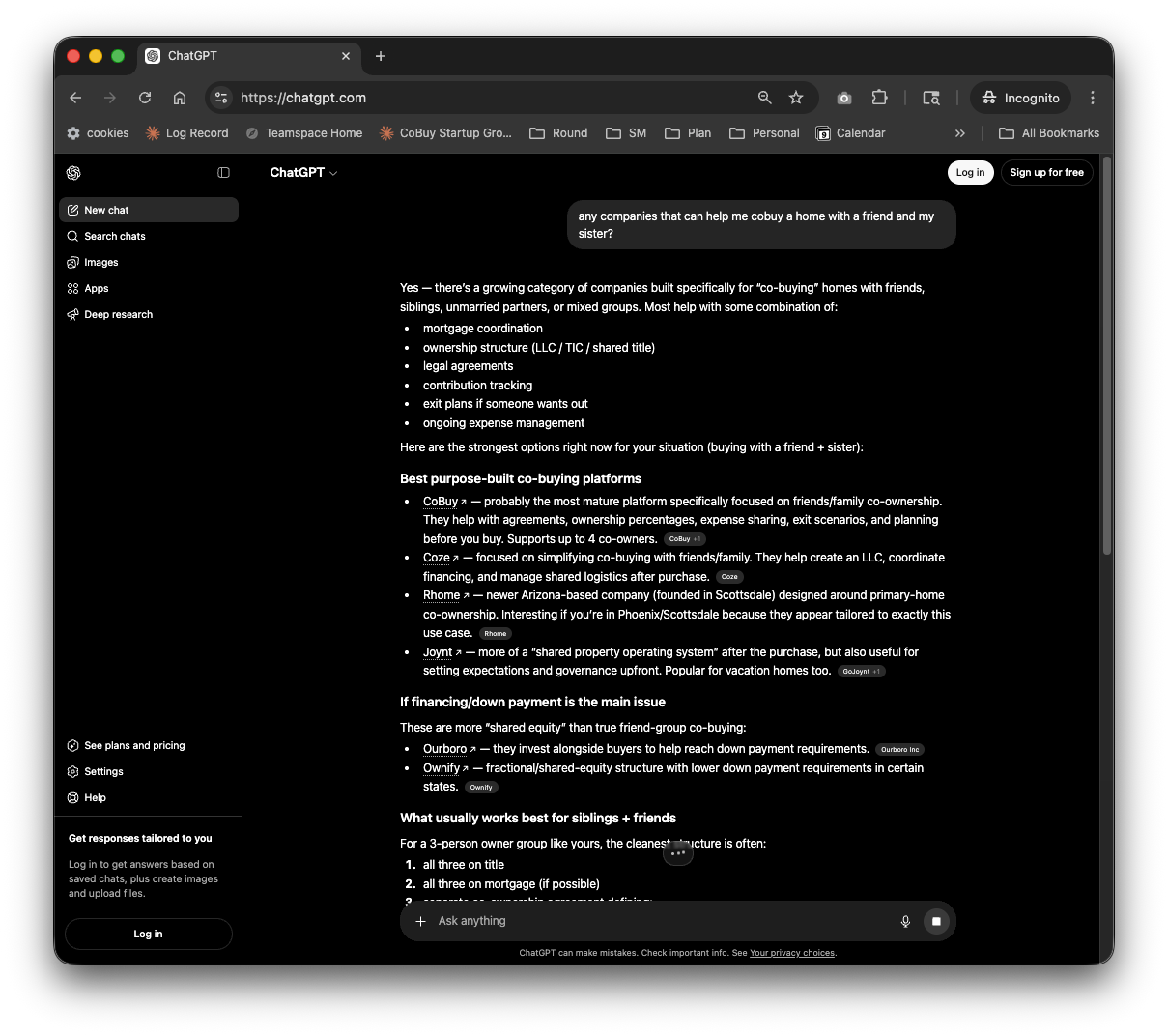Click the CoBuy +1 source chip
The height and width of the screenshot is (1036, 1168).
685,539
